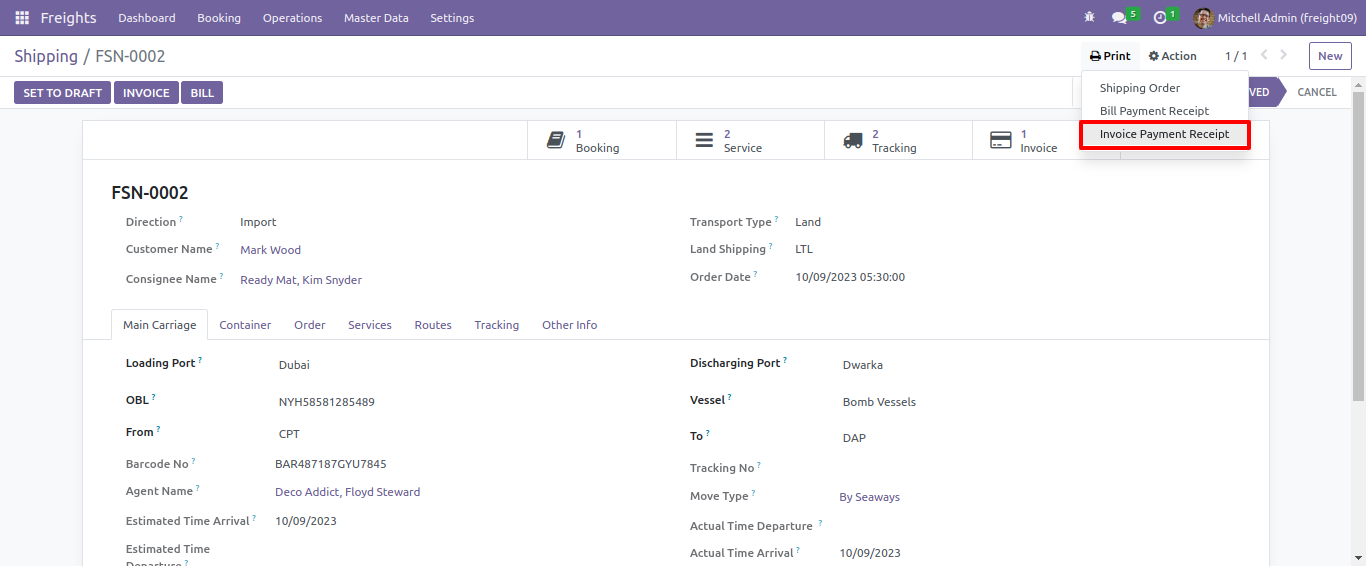Screen dimensions: 1366x566
Task: Follow the Mark Wood customer link
Action: point(270,250)
